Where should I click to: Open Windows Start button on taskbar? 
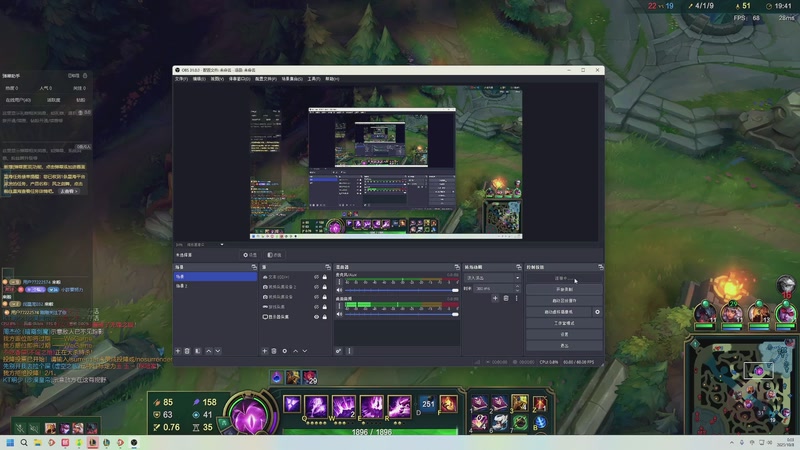[x=10, y=442]
